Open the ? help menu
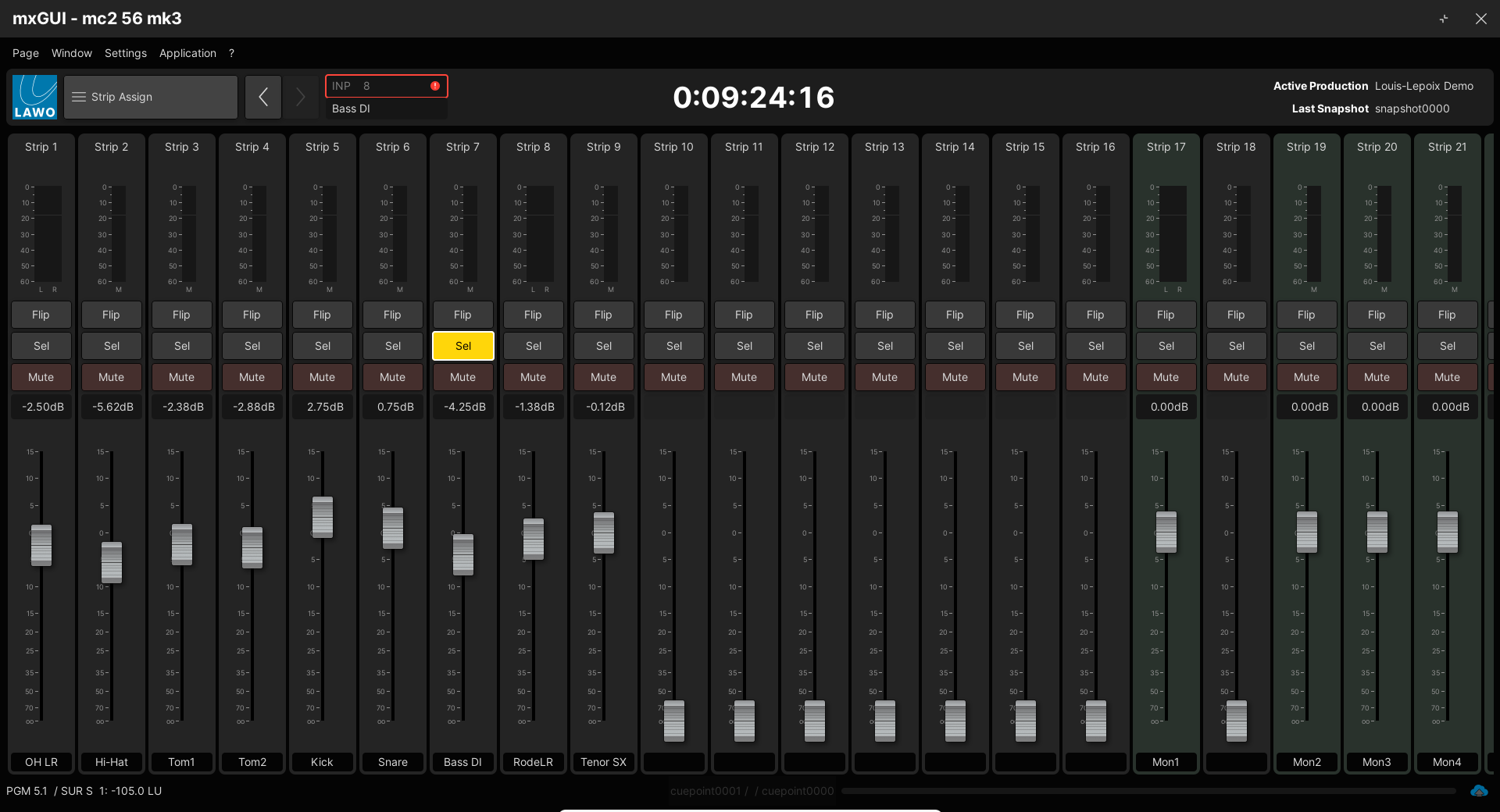Viewport: 1500px width, 812px height. click(231, 53)
